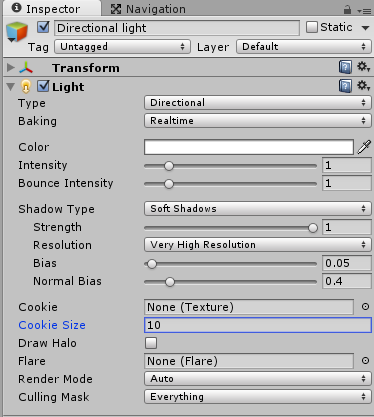Open the Shadow Type dropdown
This screenshot has height=417, width=374.
click(258, 209)
